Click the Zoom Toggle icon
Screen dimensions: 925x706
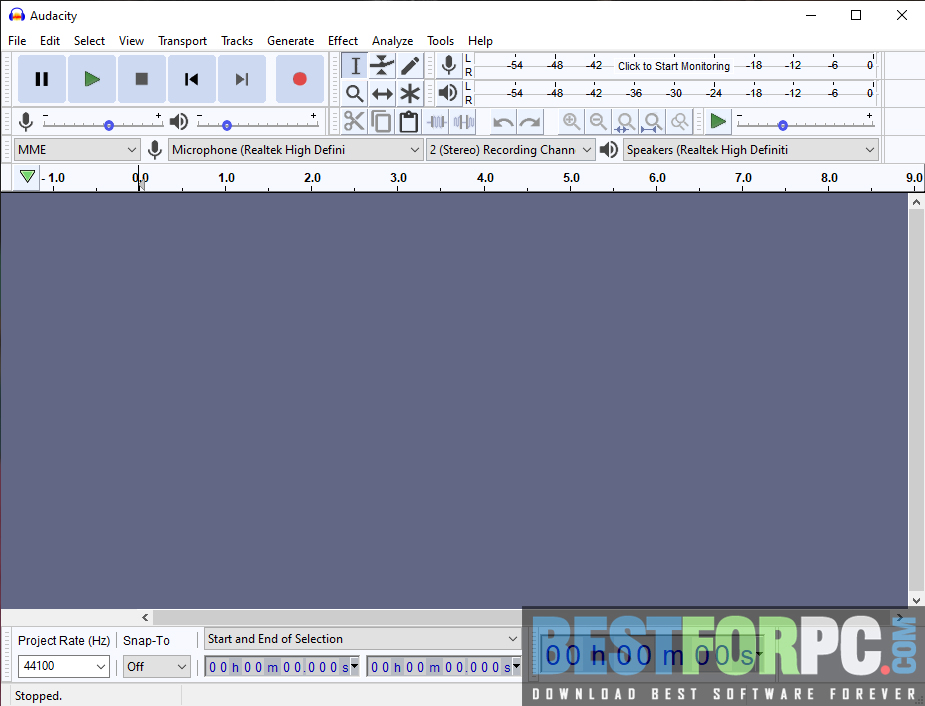[x=680, y=122]
